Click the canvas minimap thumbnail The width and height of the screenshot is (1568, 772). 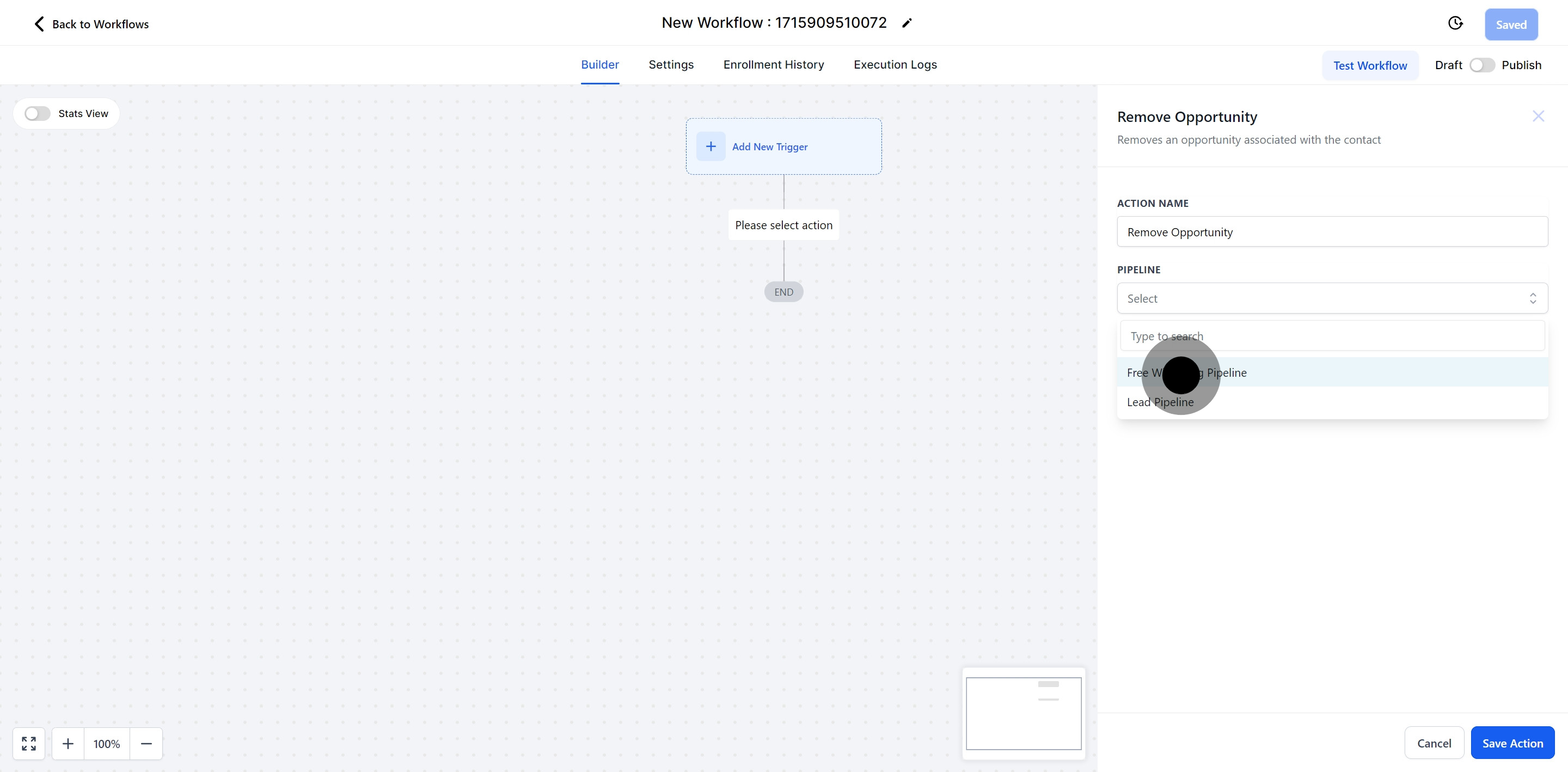(1023, 714)
